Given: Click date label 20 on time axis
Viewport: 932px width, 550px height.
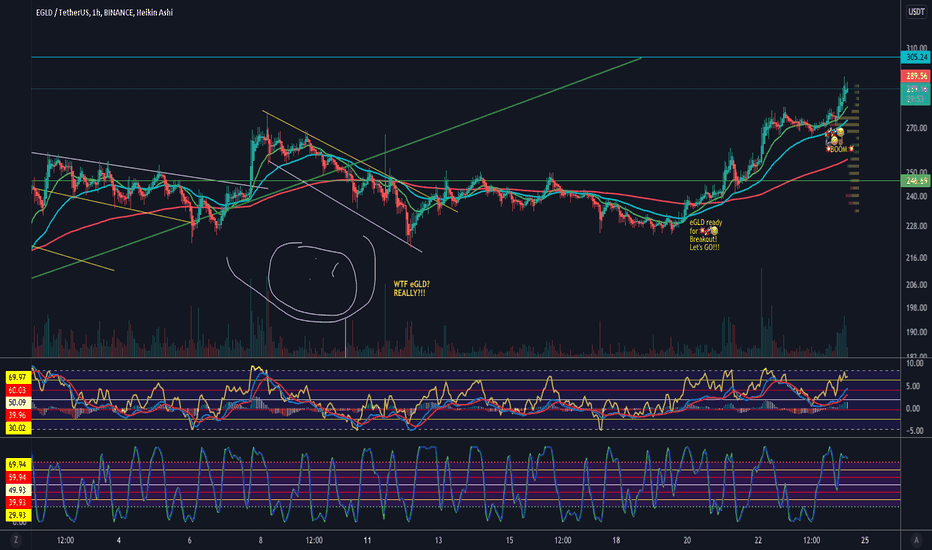Looking at the screenshot, I should (x=687, y=540).
